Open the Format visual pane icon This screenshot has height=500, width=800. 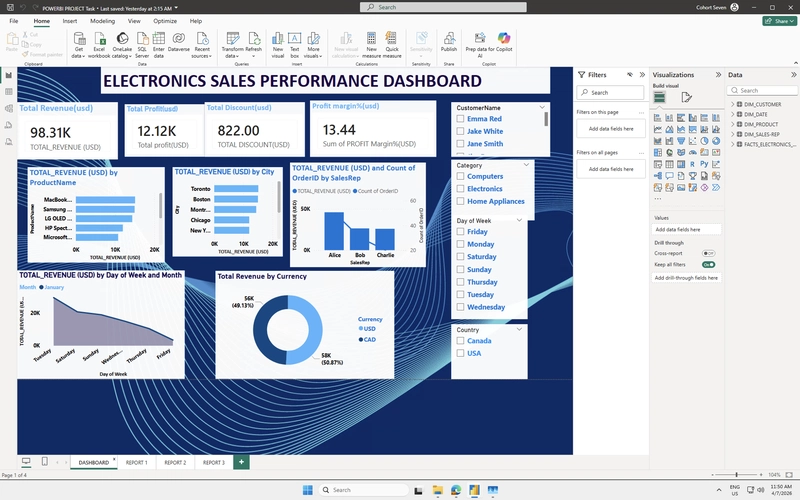coord(686,97)
